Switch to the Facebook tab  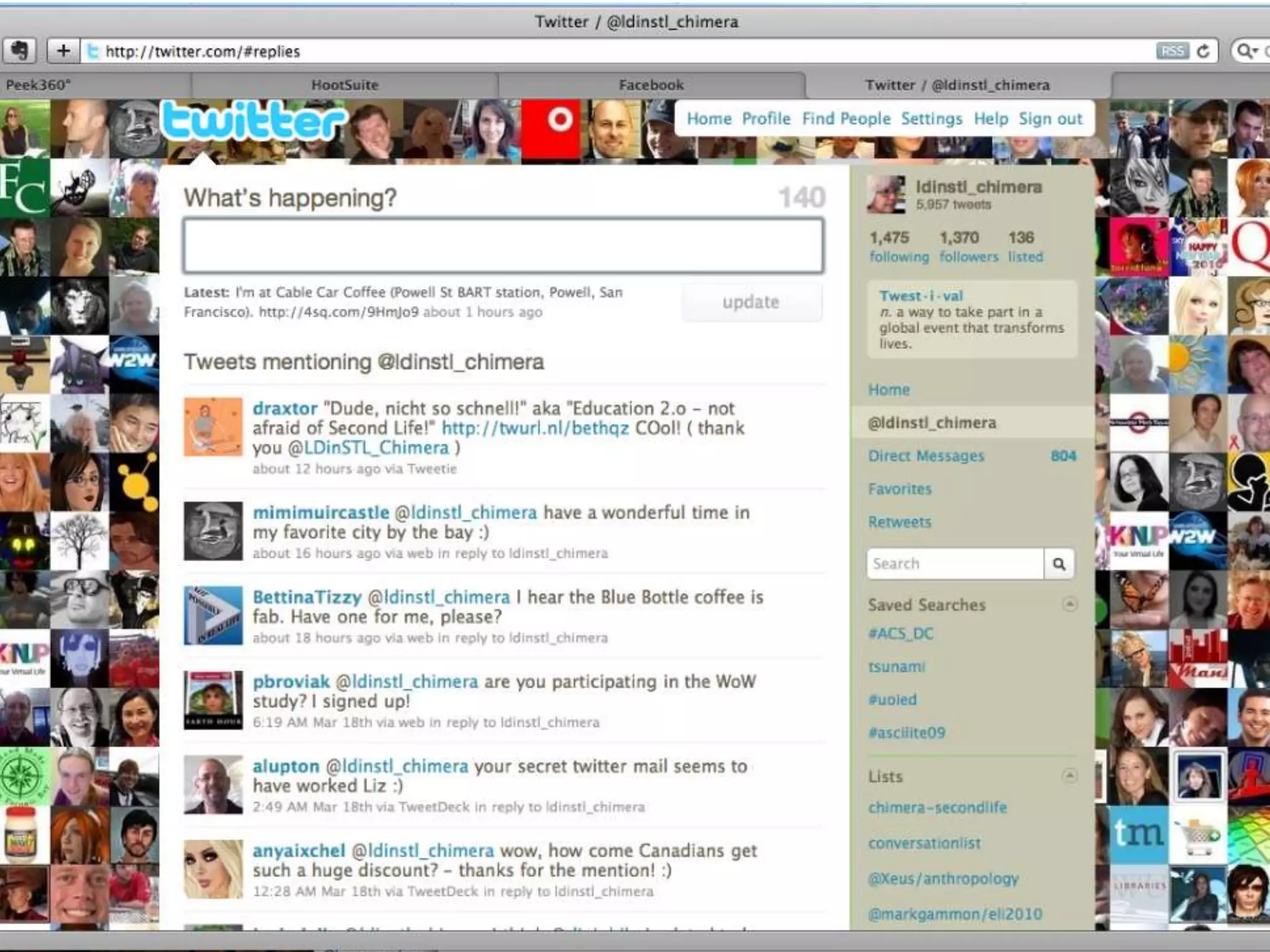[651, 85]
